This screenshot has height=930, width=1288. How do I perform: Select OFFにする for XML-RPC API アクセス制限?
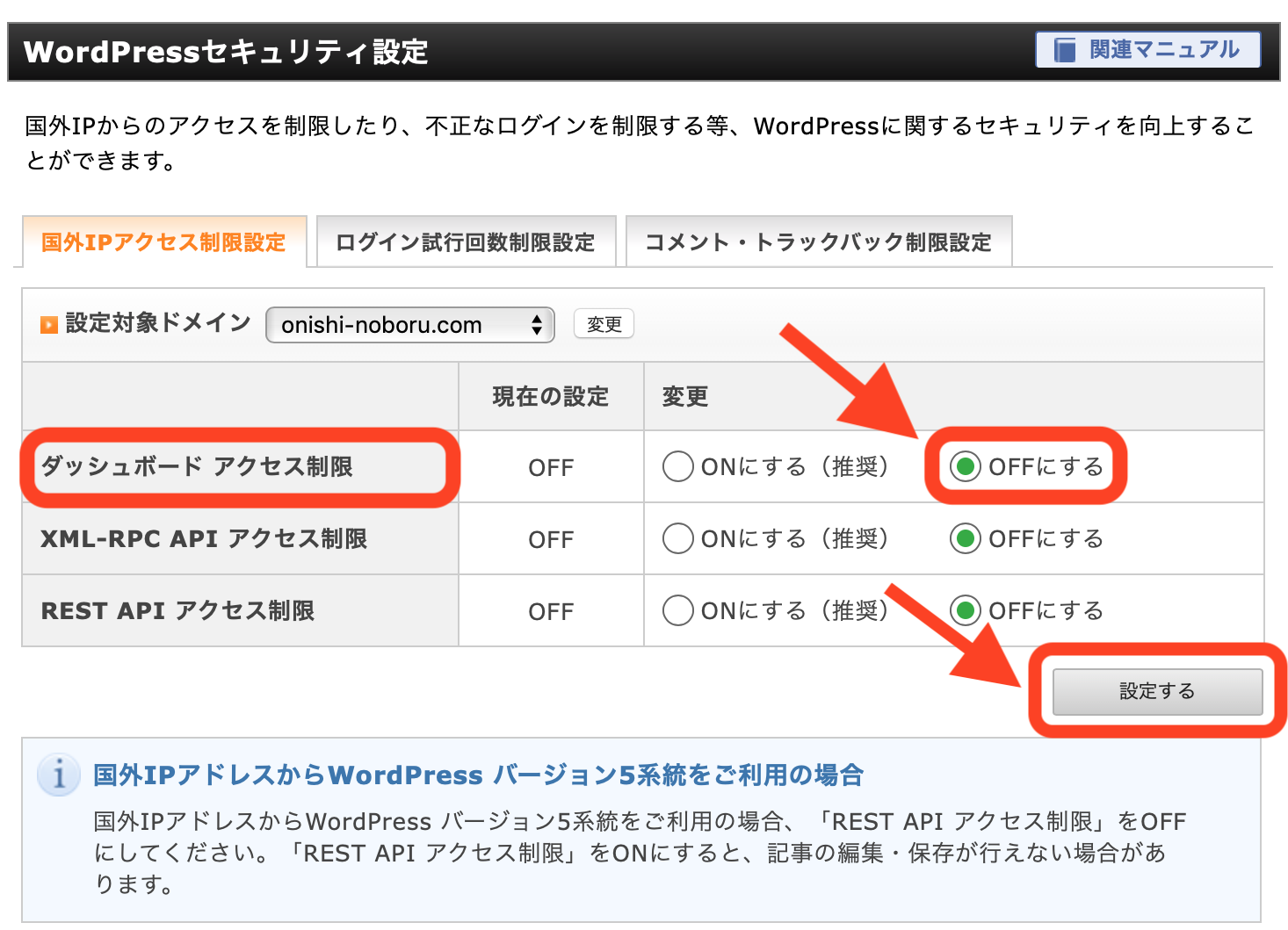point(965,538)
